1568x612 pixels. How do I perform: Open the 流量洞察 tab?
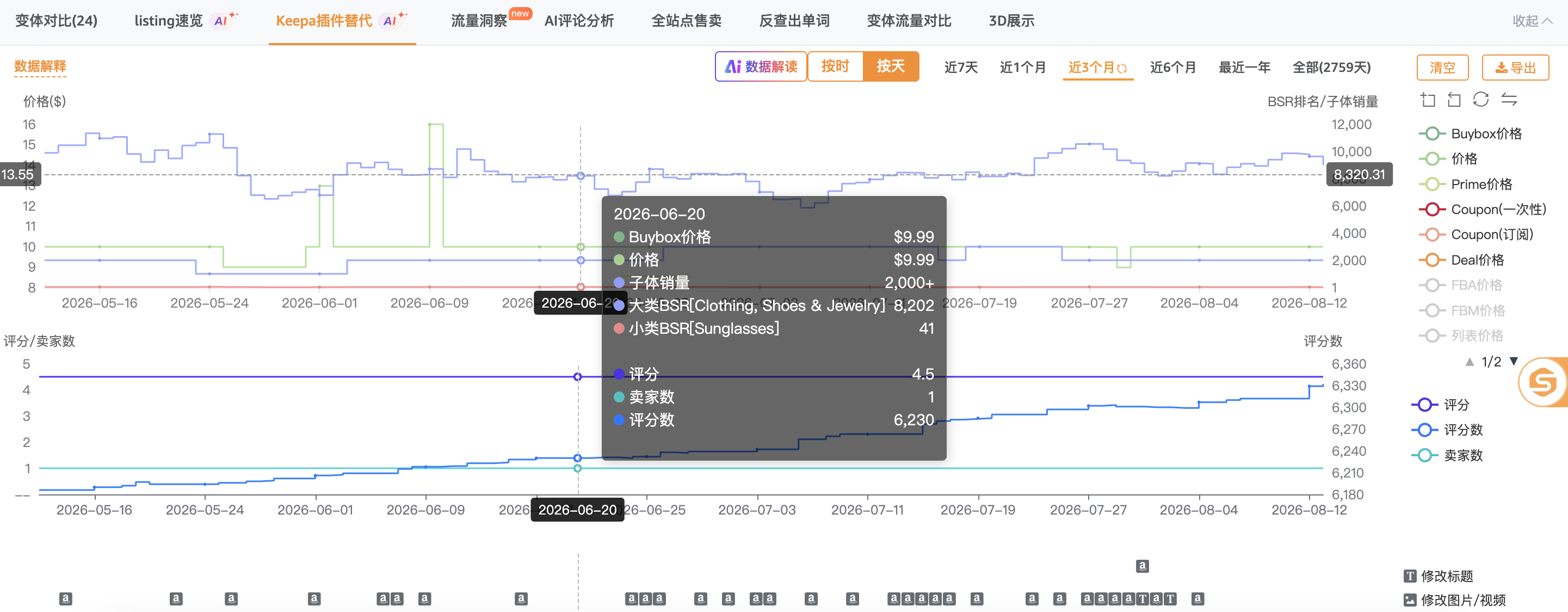click(x=479, y=21)
